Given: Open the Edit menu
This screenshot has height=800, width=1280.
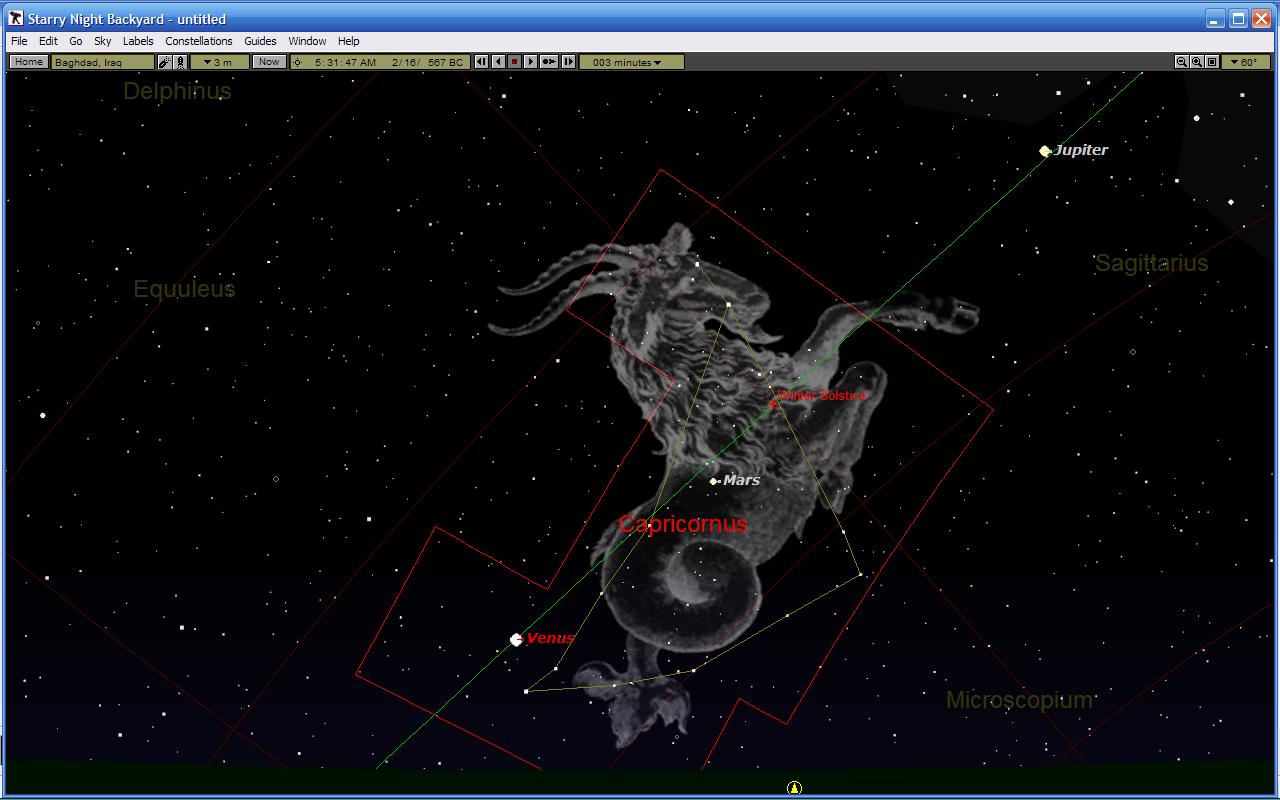Looking at the screenshot, I should [48, 41].
